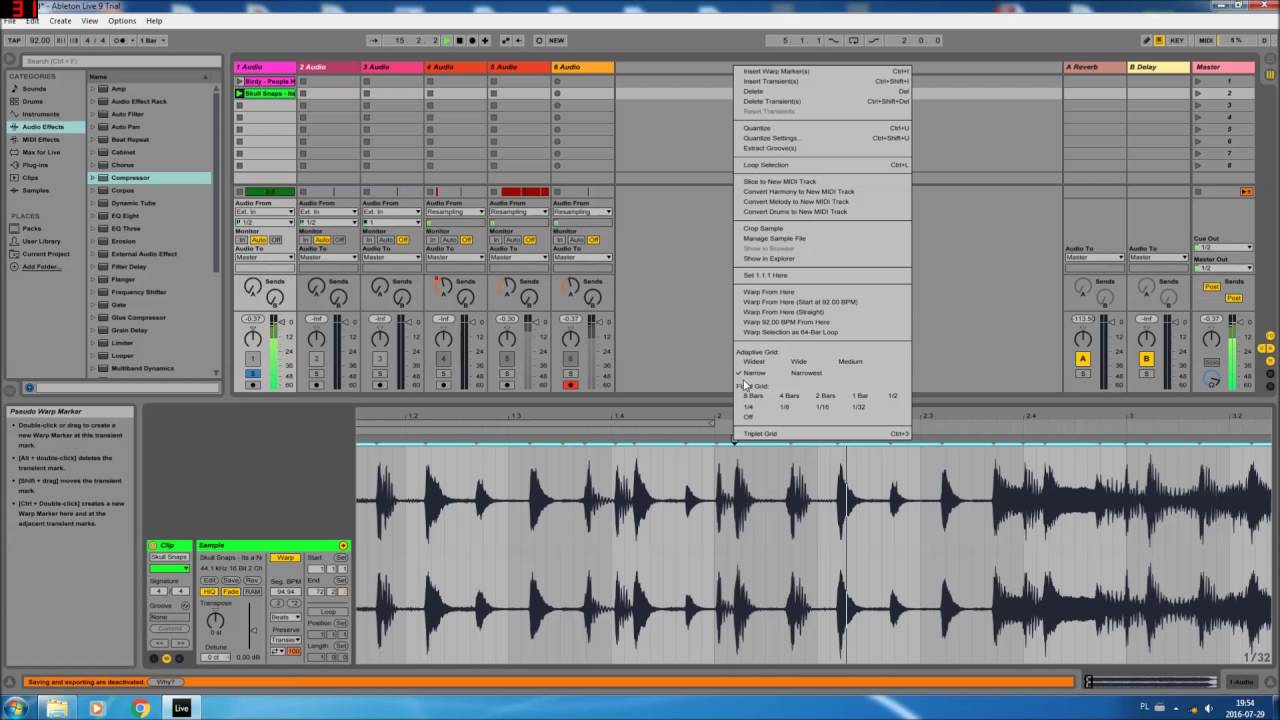Open A Reverb Audio To dropdown

1094,257
